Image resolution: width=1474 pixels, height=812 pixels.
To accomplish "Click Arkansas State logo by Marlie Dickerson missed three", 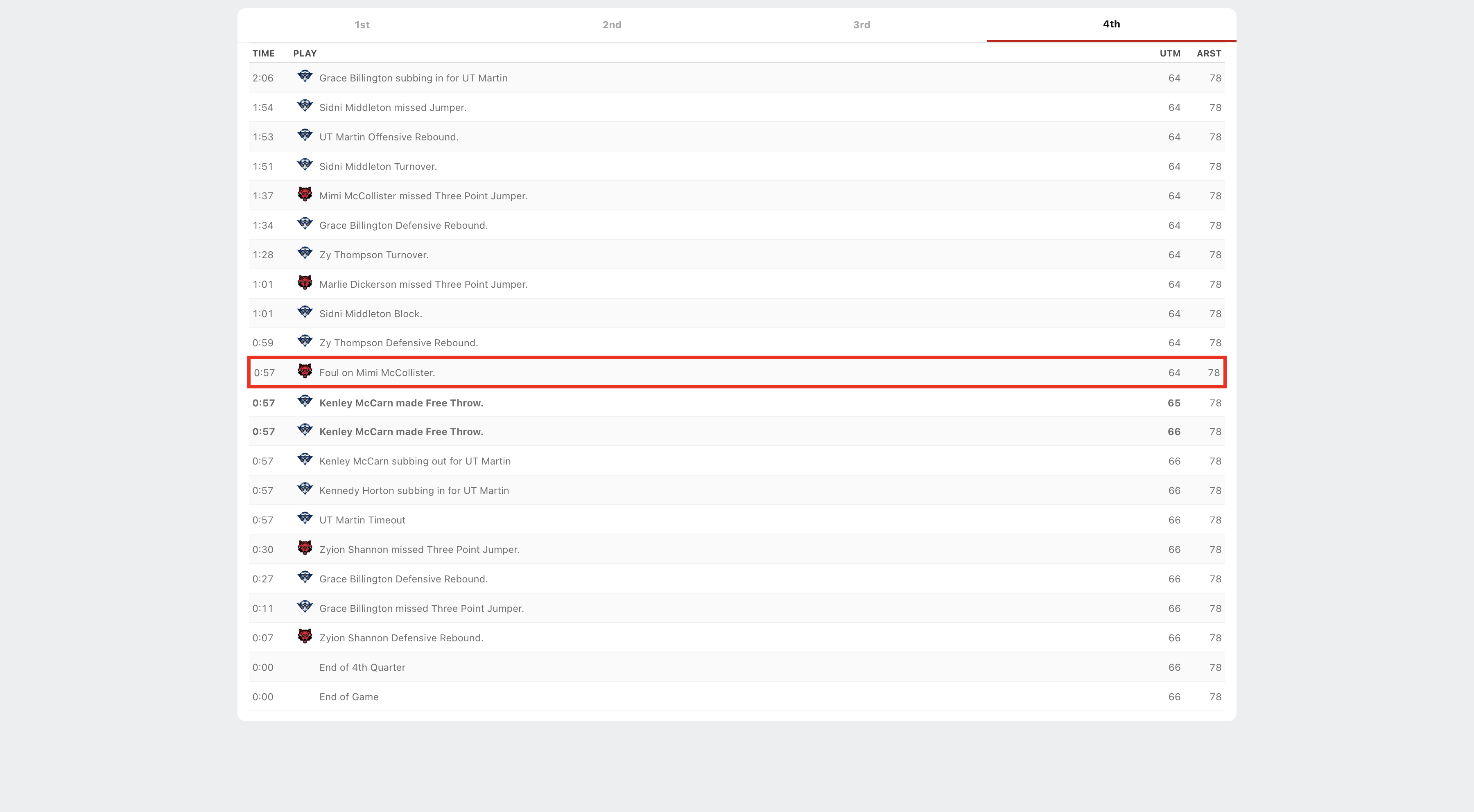I will click(304, 283).
